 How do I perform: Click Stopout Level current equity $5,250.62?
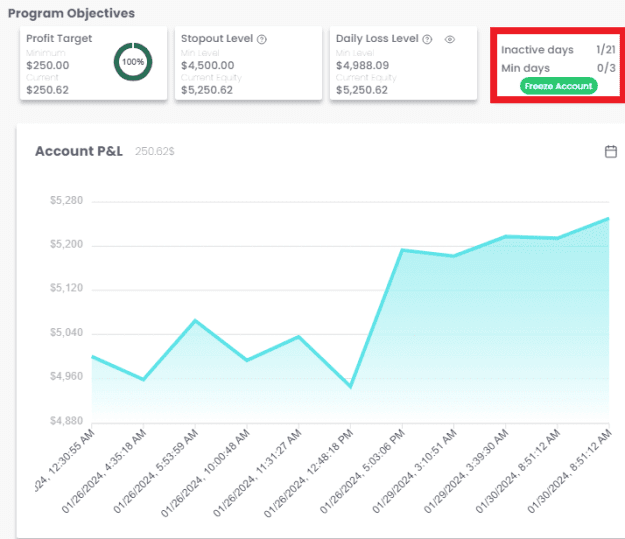pos(207,90)
